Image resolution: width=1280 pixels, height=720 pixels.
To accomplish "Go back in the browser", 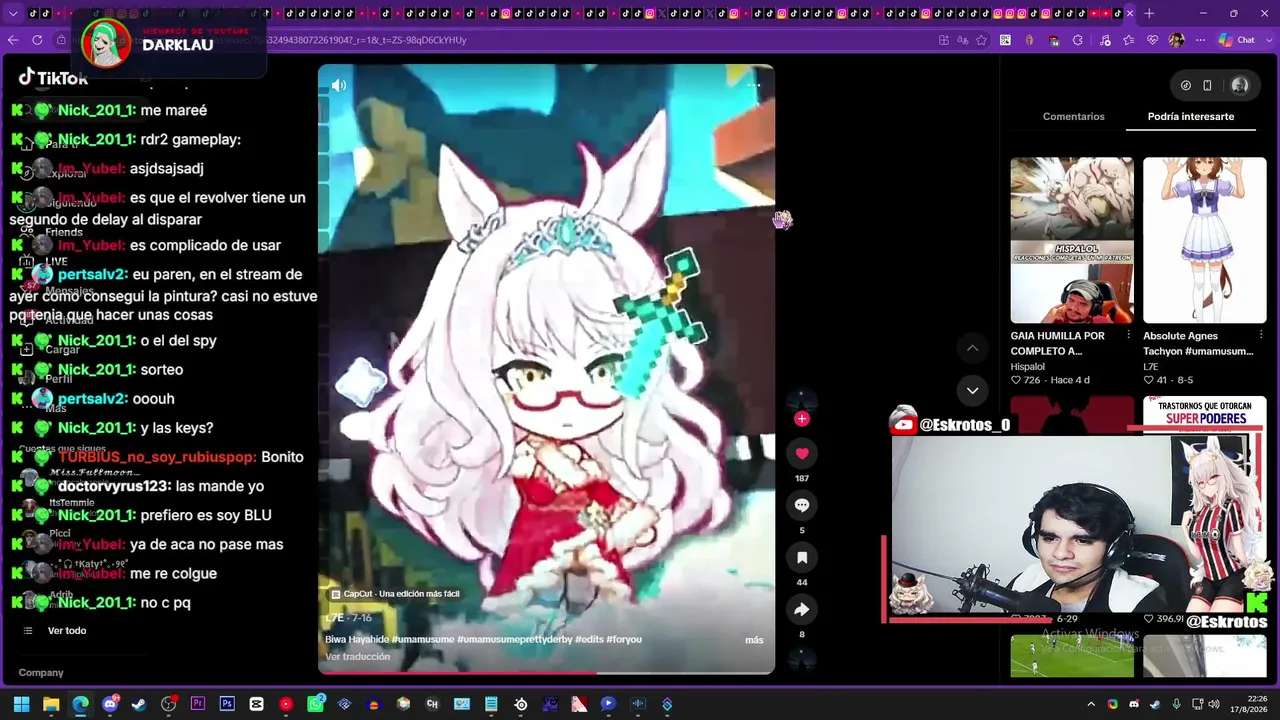I will [x=13, y=40].
